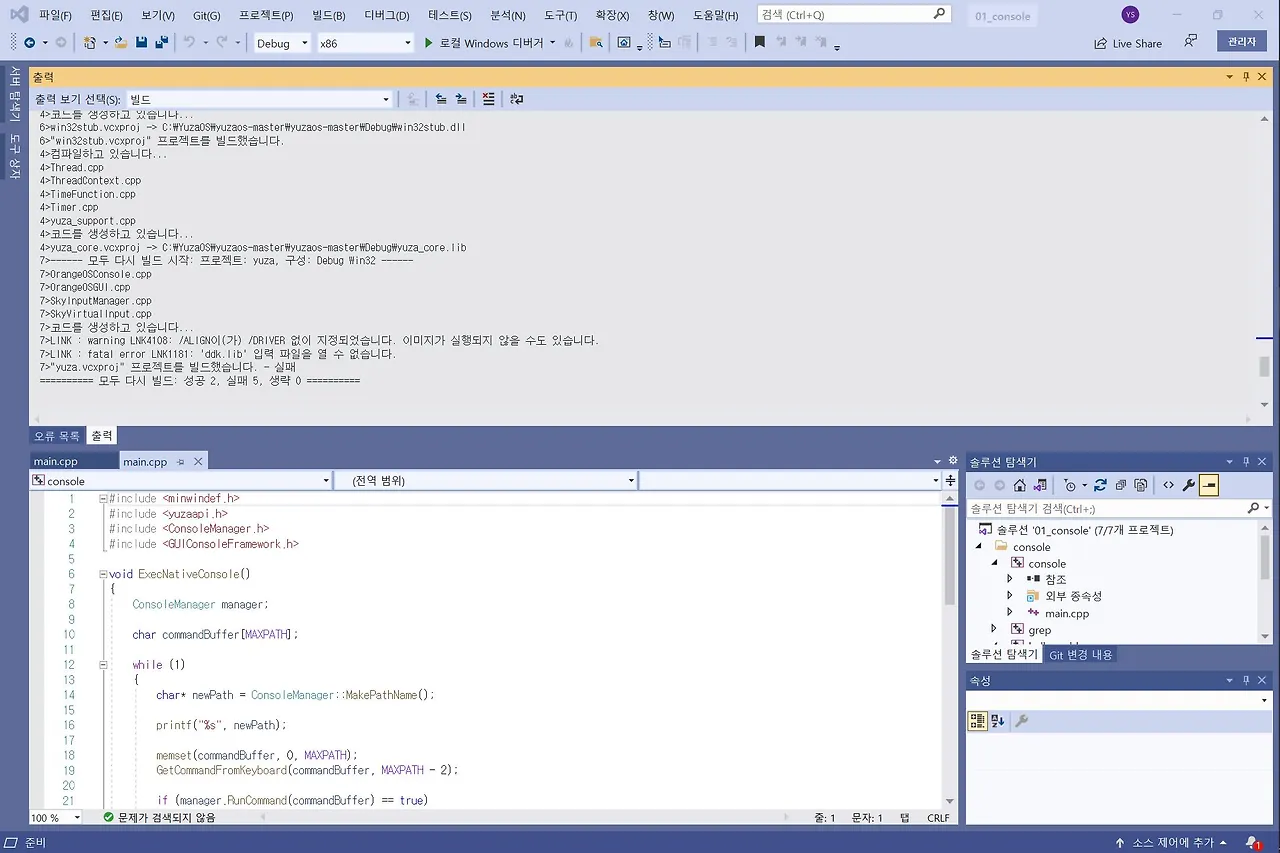1280x853 pixels.
Task: Open the 파일(F) menu
Action: point(55,15)
